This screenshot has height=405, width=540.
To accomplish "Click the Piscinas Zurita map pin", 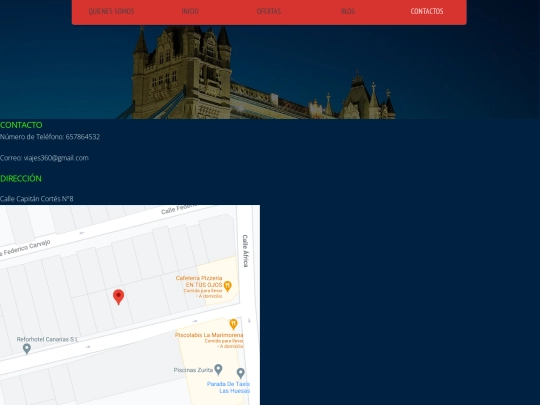I will (218, 370).
